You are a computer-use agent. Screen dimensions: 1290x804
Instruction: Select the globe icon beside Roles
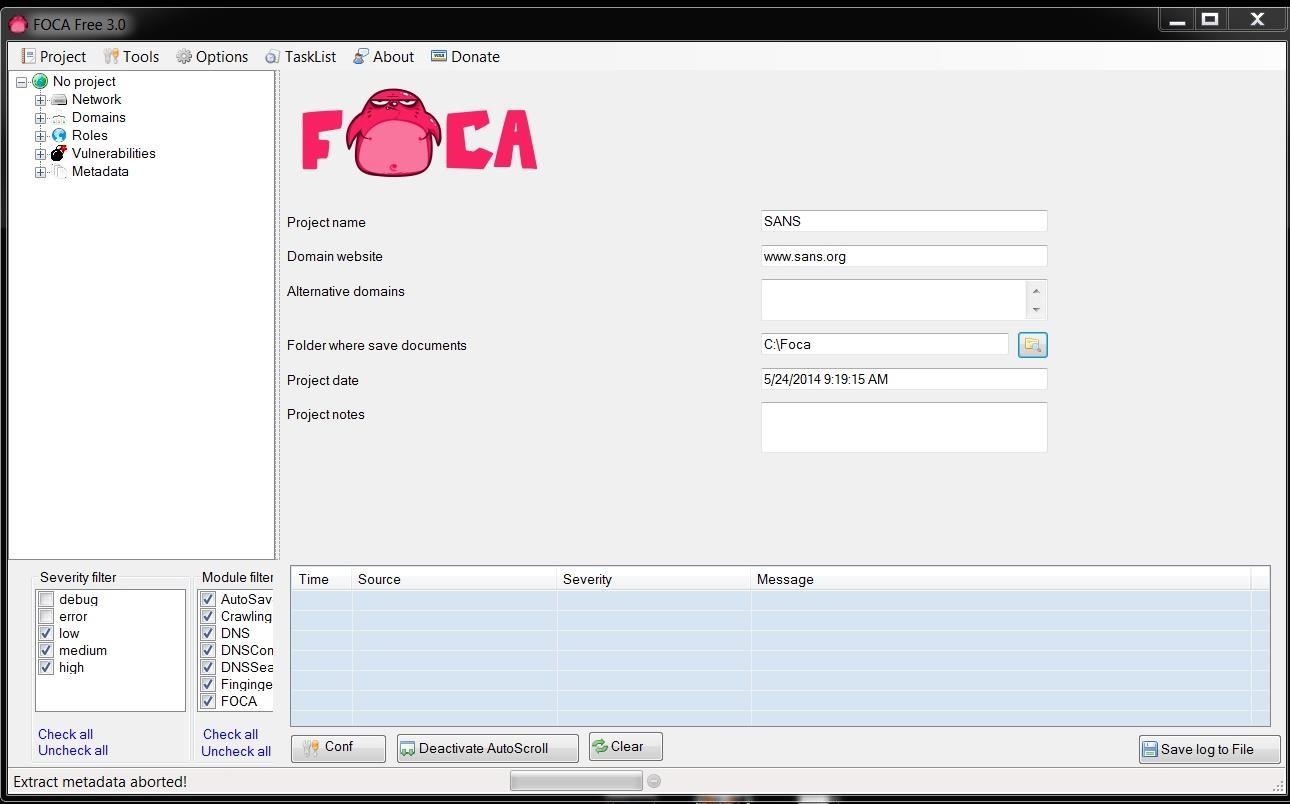click(x=59, y=135)
